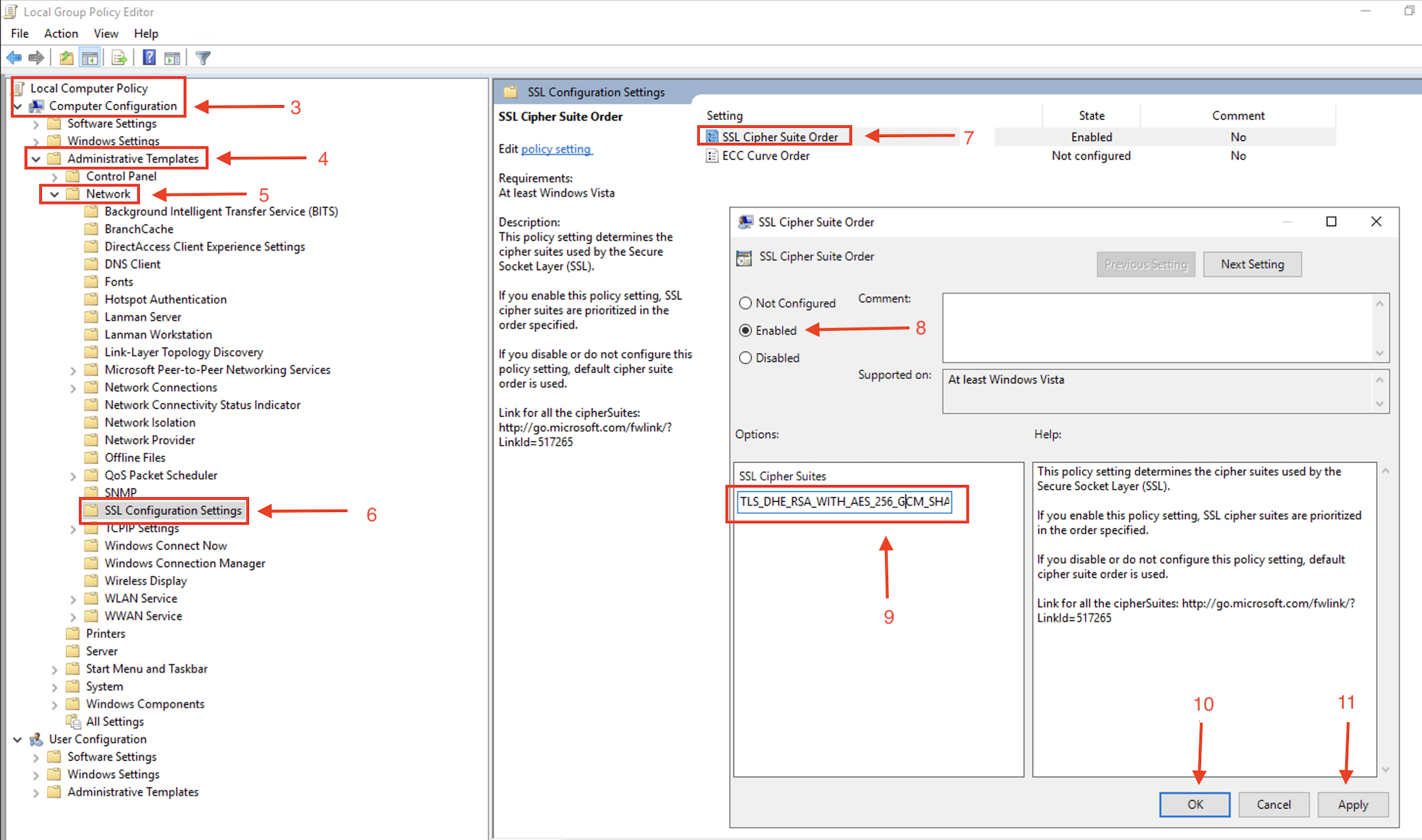Click the Export List toolbar icon
This screenshot has height=840, width=1422.
tap(118, 57)
